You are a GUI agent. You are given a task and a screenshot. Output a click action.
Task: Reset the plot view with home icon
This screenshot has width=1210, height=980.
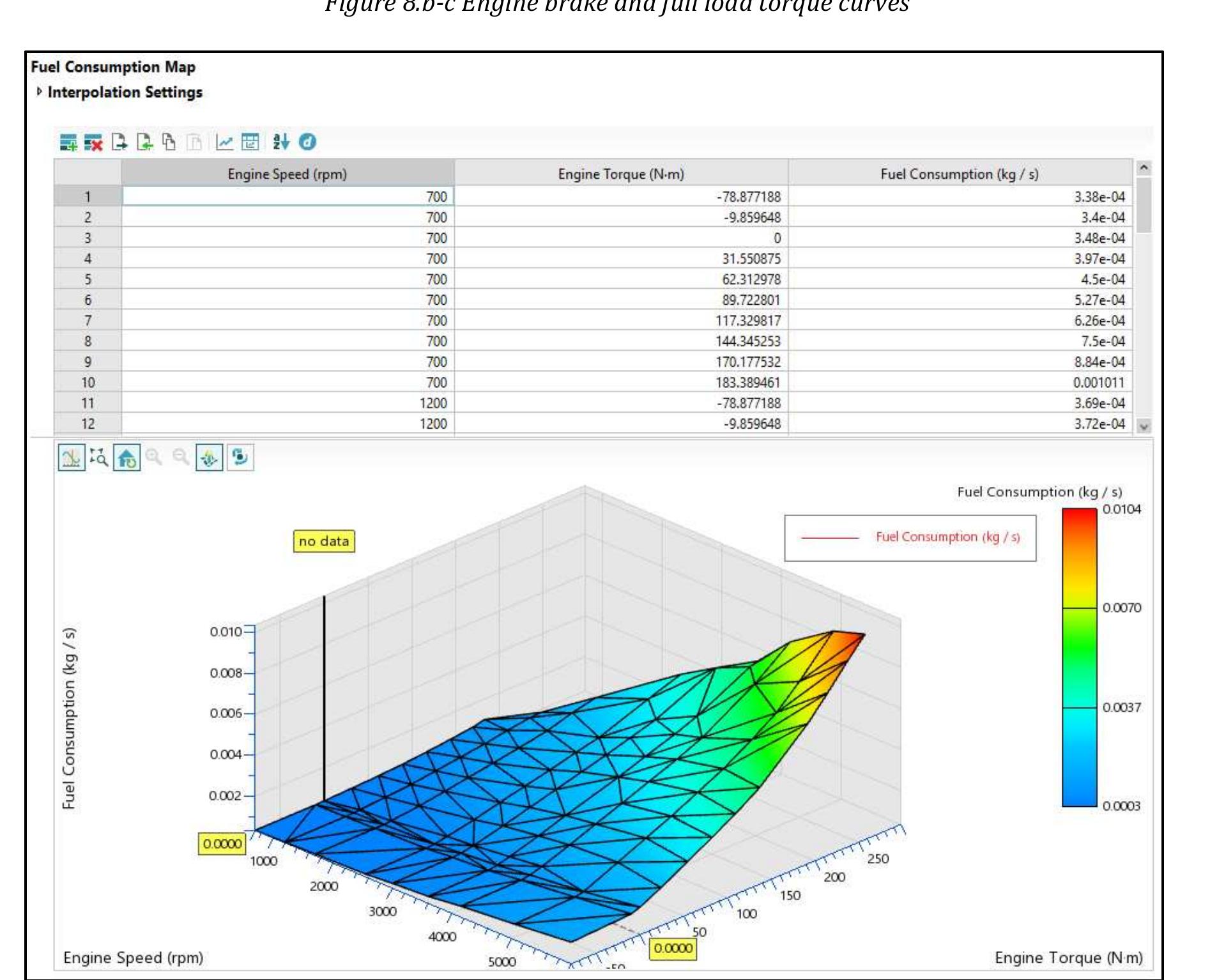coord(126,457)
